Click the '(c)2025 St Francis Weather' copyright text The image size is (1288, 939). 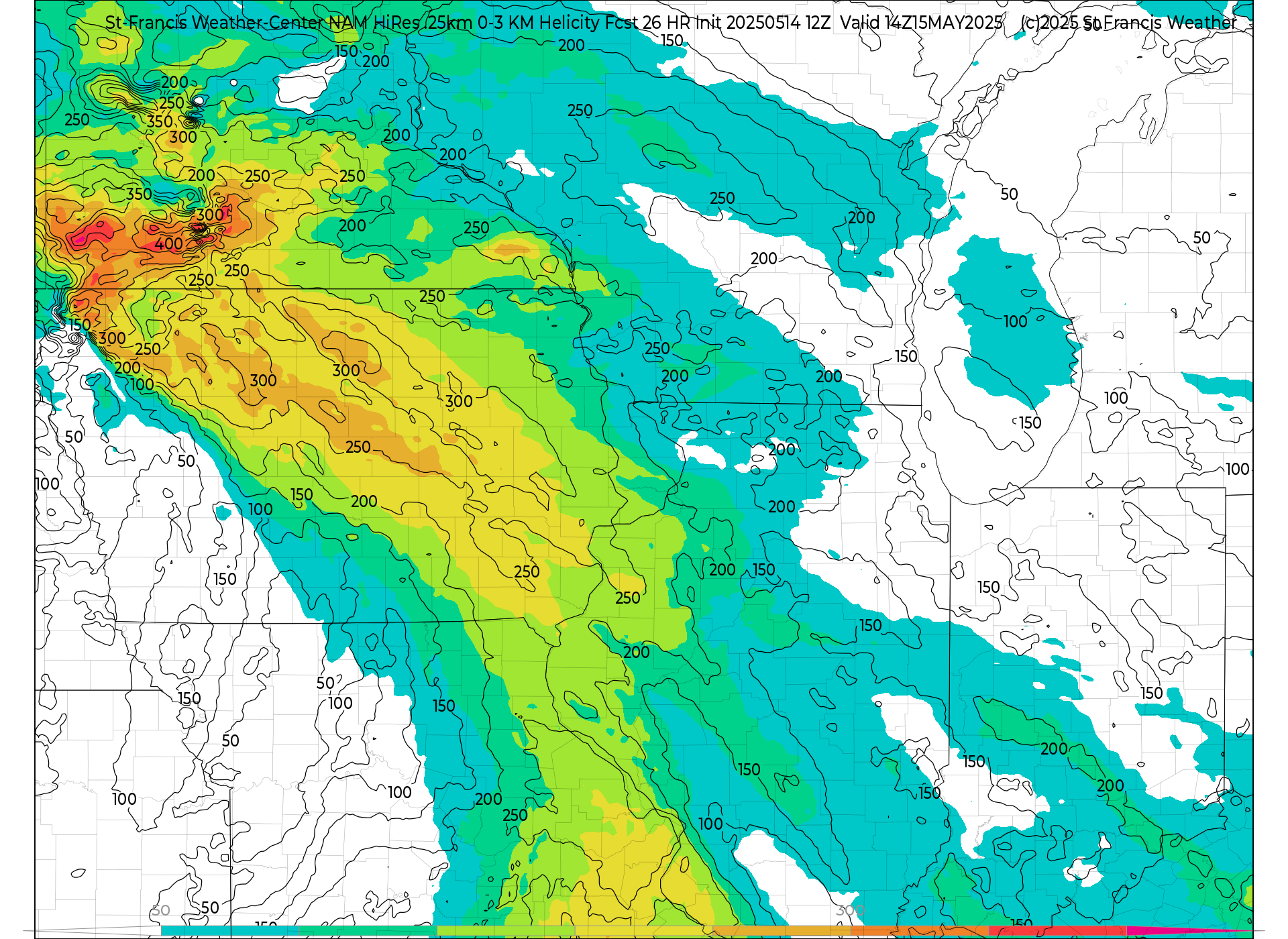coord(1129,23)
